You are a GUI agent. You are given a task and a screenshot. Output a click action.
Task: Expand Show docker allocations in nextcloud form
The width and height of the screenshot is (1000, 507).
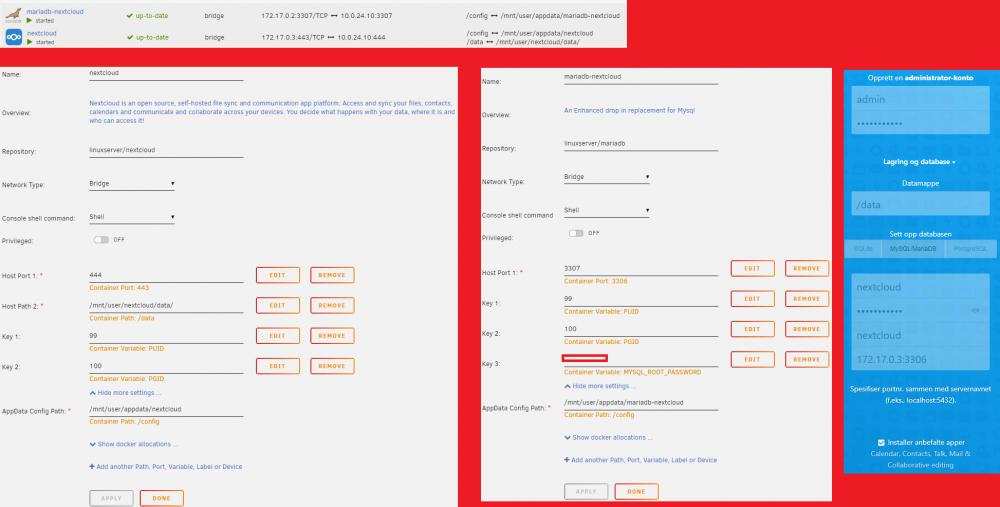point(133,444)
